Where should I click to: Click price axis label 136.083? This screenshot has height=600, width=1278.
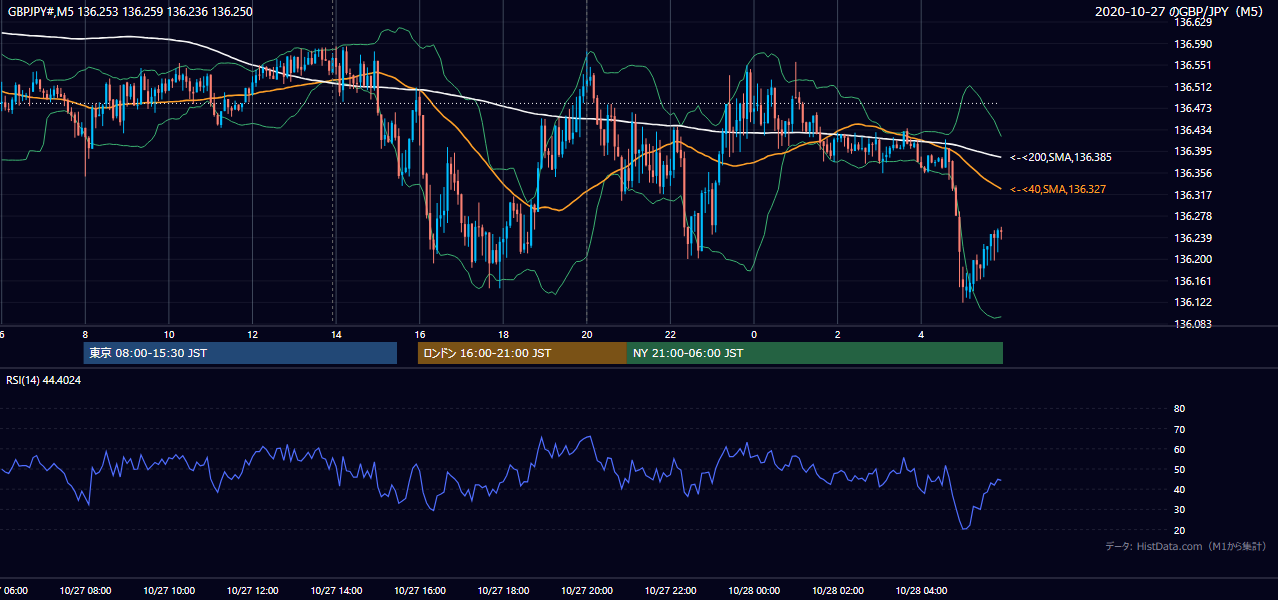tap(1192, 324)
